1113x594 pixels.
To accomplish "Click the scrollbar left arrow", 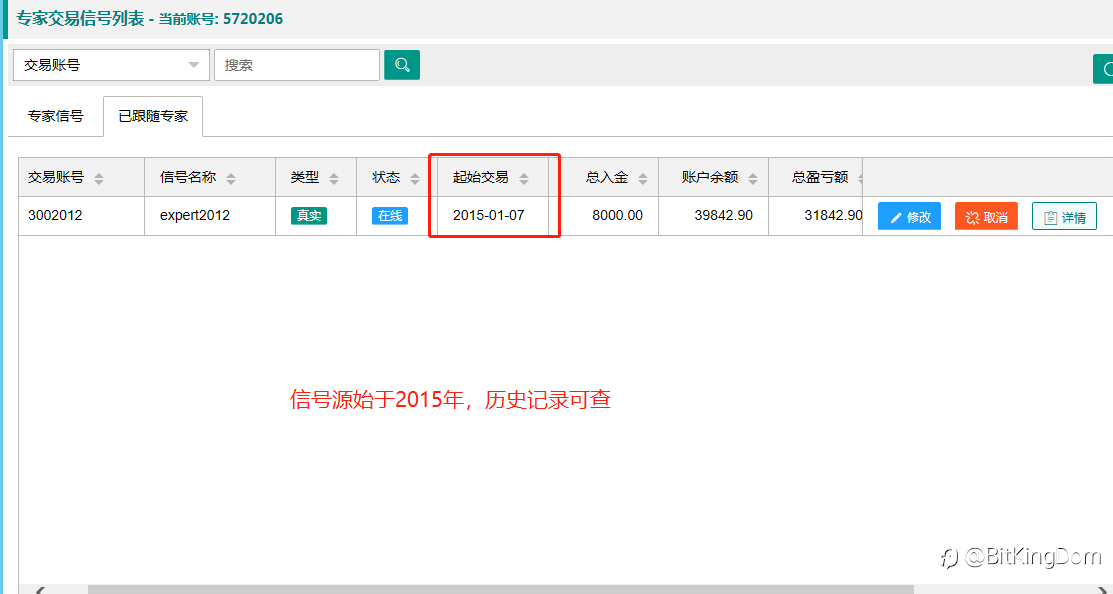I will click(41, 590).
